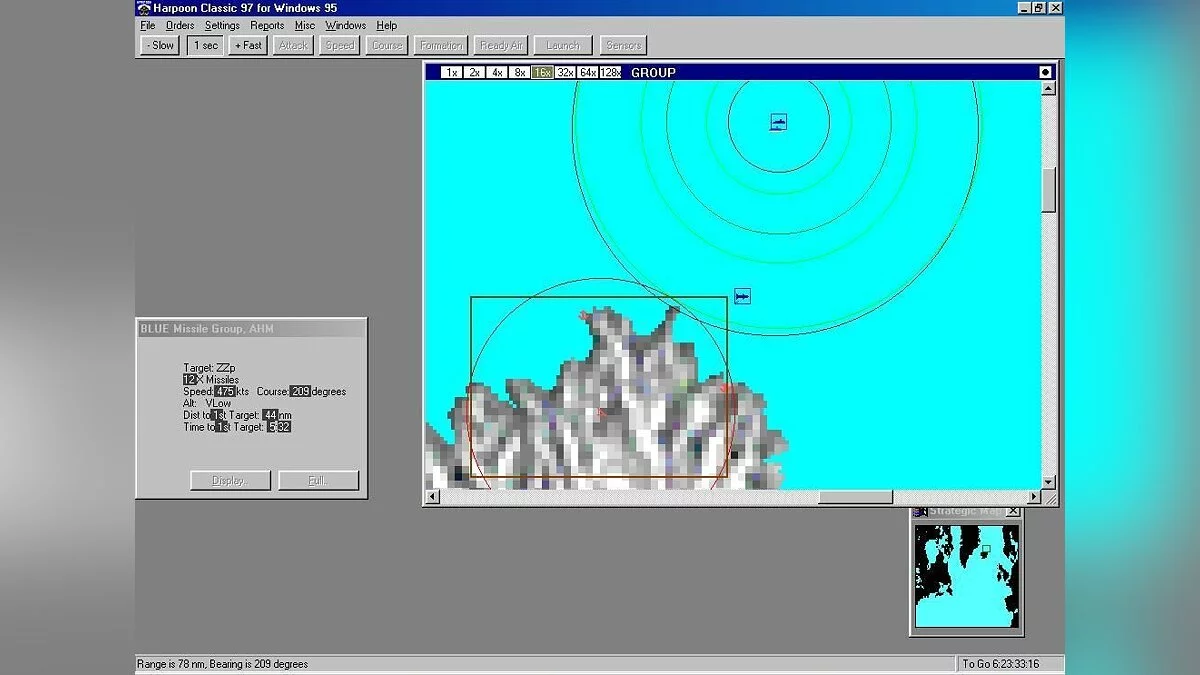This screenshot has width=1200, height=675.
Task: Click the 'Target: ZZp' line
Action: (x=209, y=368)
